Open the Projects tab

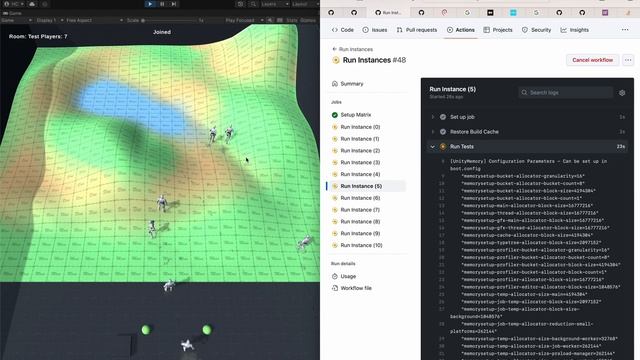coord(498,30)
